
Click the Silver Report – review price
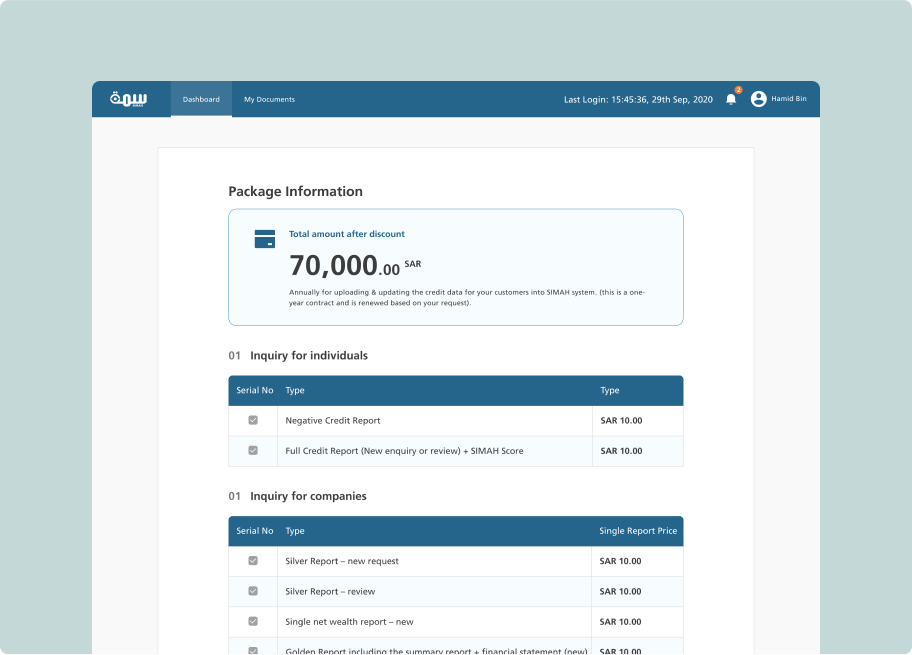click(620, 592)
